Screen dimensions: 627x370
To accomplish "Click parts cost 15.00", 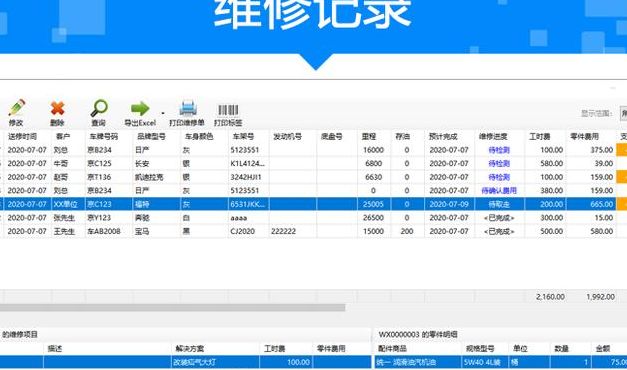I will [603, 218].
